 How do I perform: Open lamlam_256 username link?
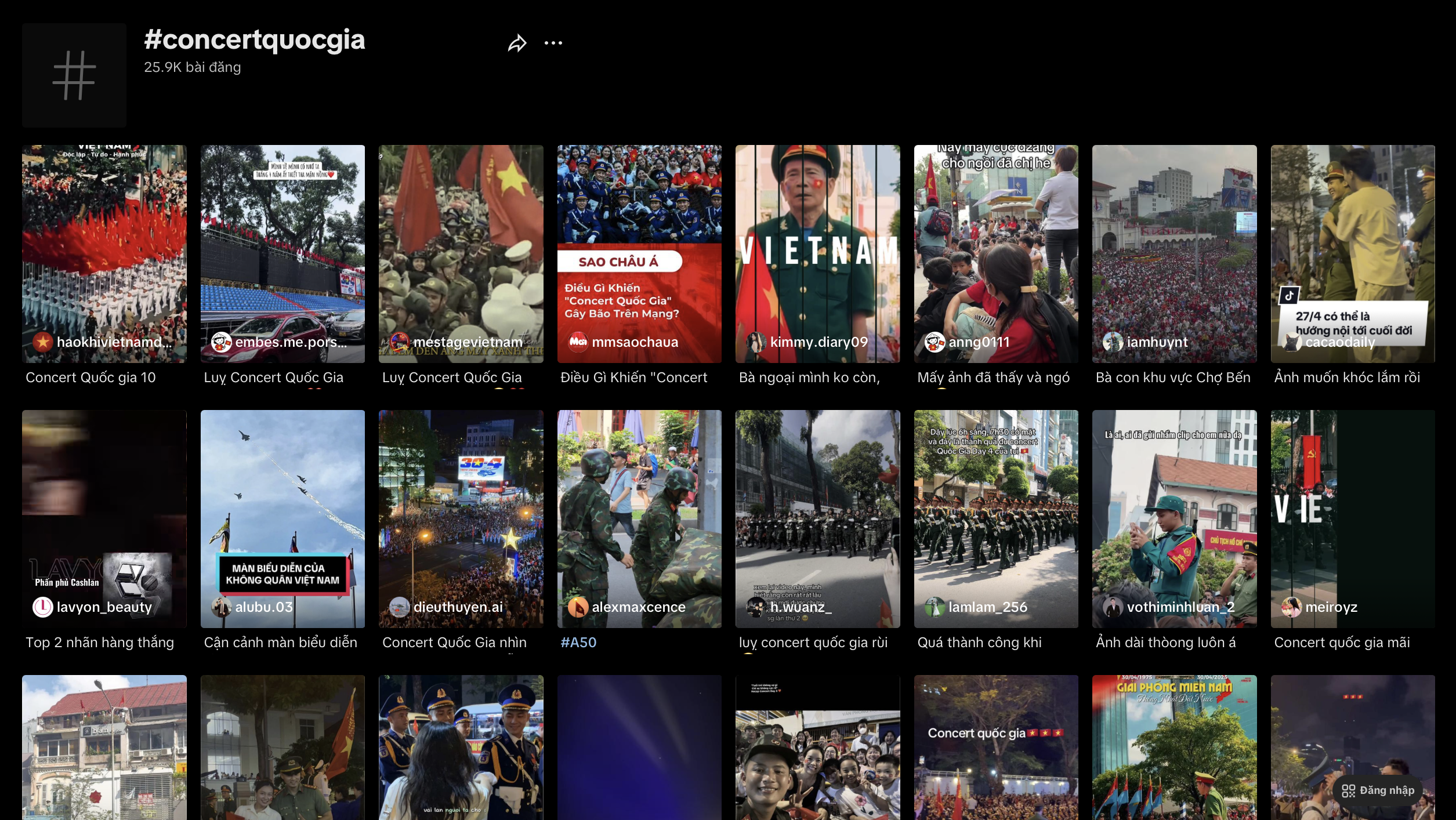tap(988, 607)
